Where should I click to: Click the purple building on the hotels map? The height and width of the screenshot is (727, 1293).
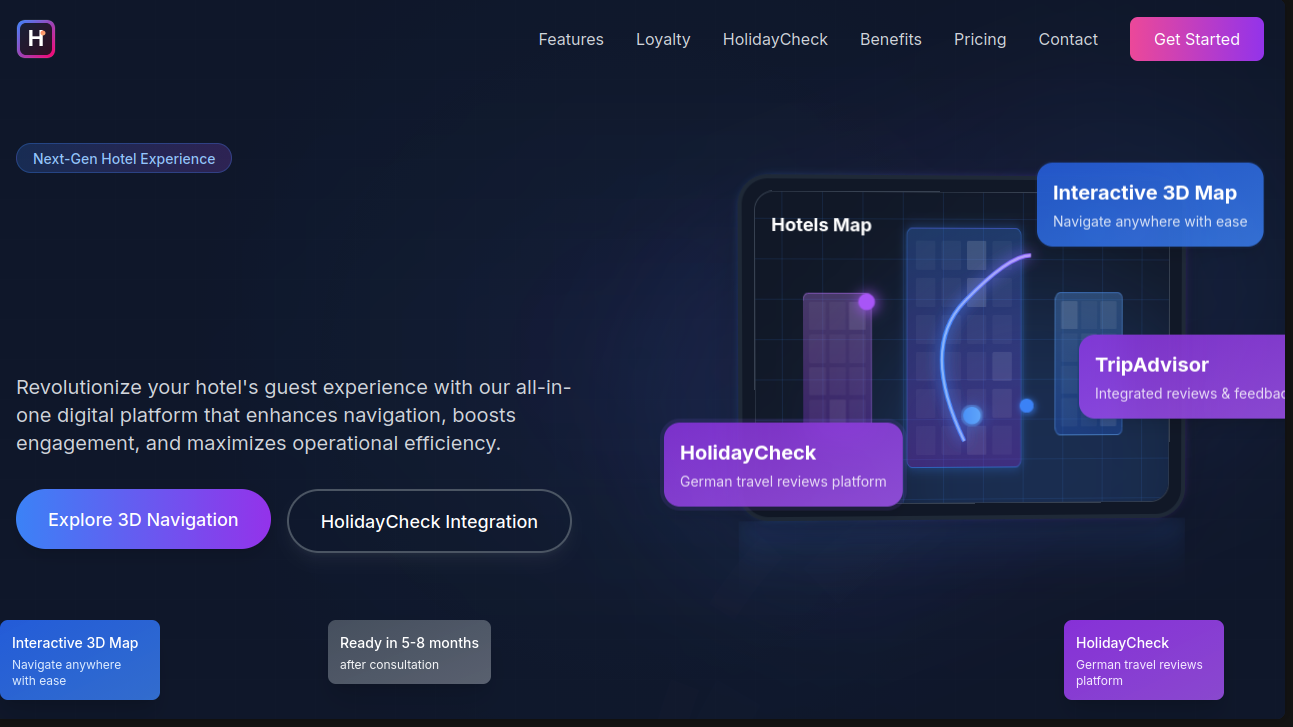pyautogui.click(x=837, y=358)
